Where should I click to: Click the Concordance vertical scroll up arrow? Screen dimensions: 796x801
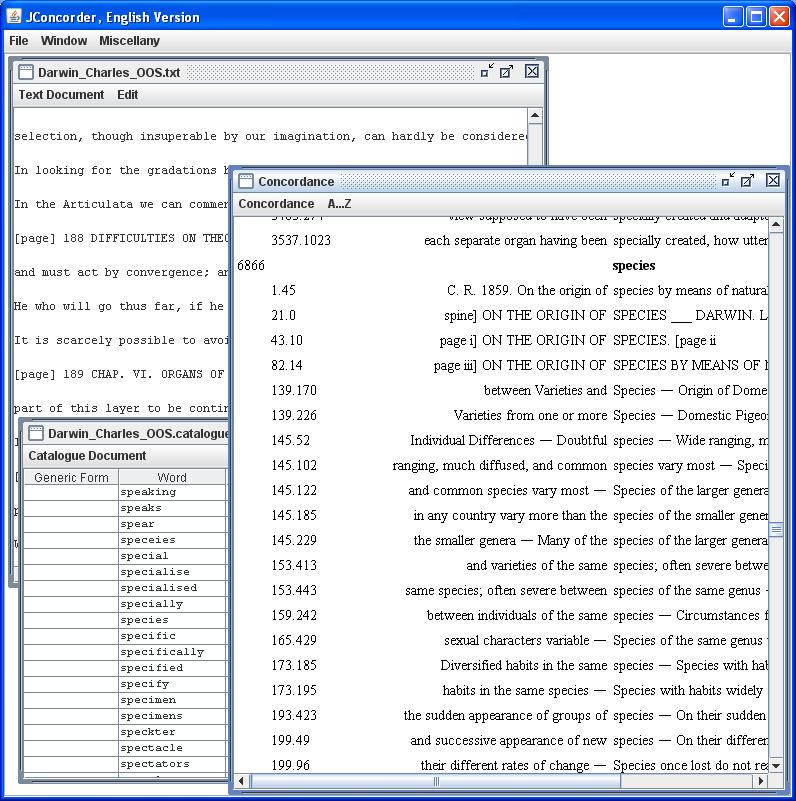[x=776, y=224]
